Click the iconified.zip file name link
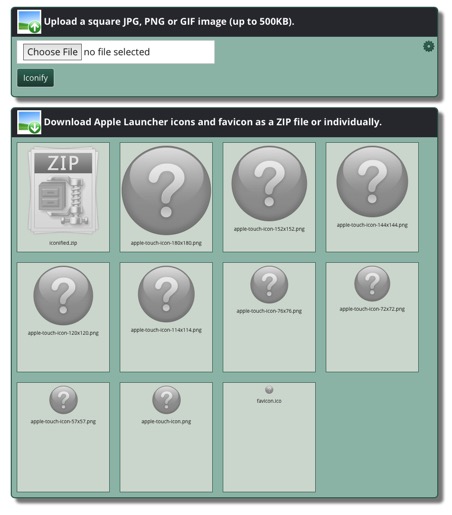The image size is (452, 515). (x=63, y=243)
